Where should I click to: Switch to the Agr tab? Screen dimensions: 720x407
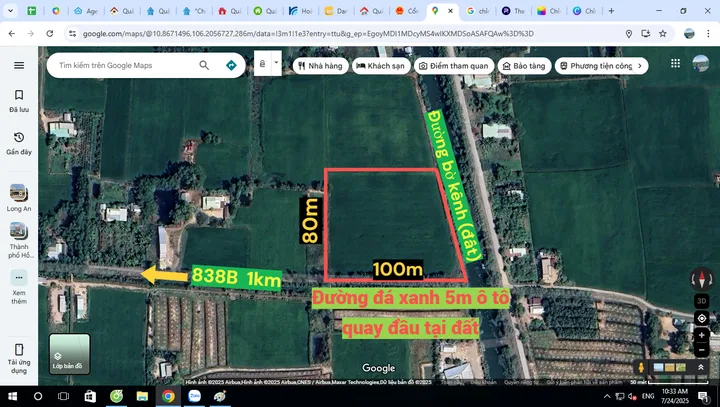(x=86, y=11)
